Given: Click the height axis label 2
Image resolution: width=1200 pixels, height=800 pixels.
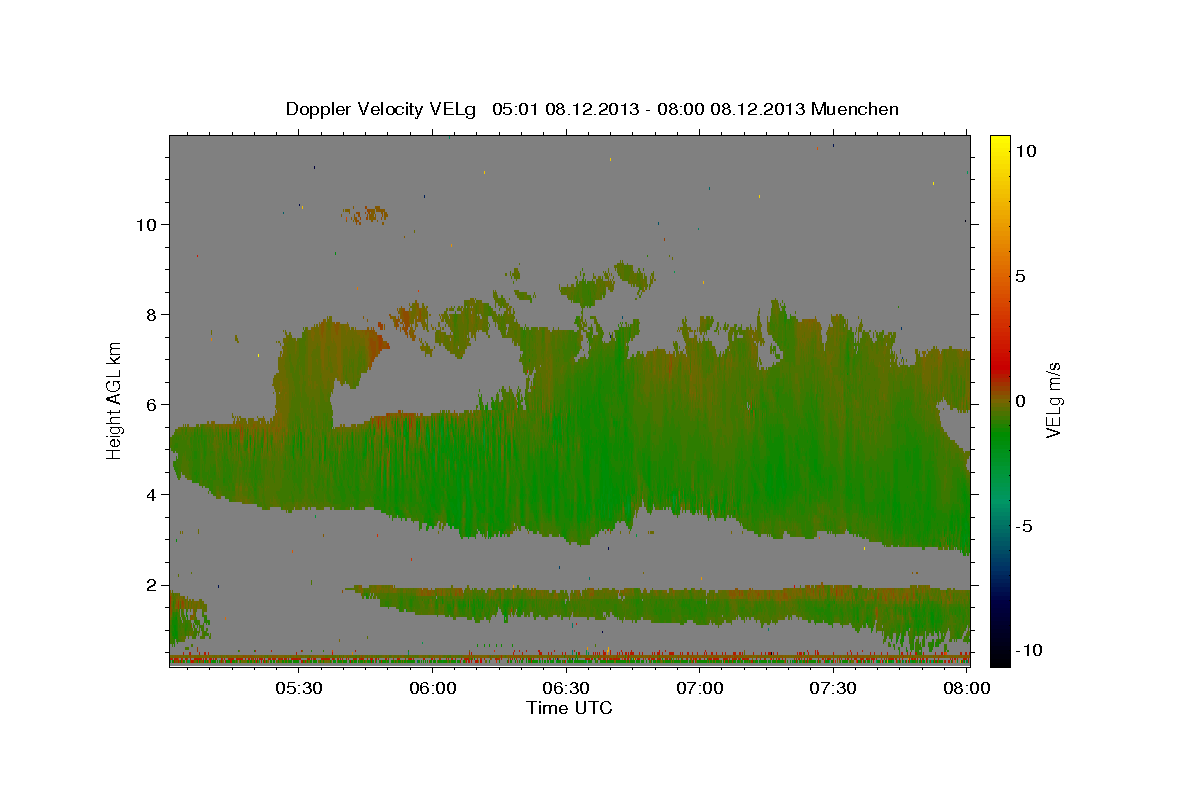Looking at the screenshot, I should pyautogui.click(x=152, y=585).
